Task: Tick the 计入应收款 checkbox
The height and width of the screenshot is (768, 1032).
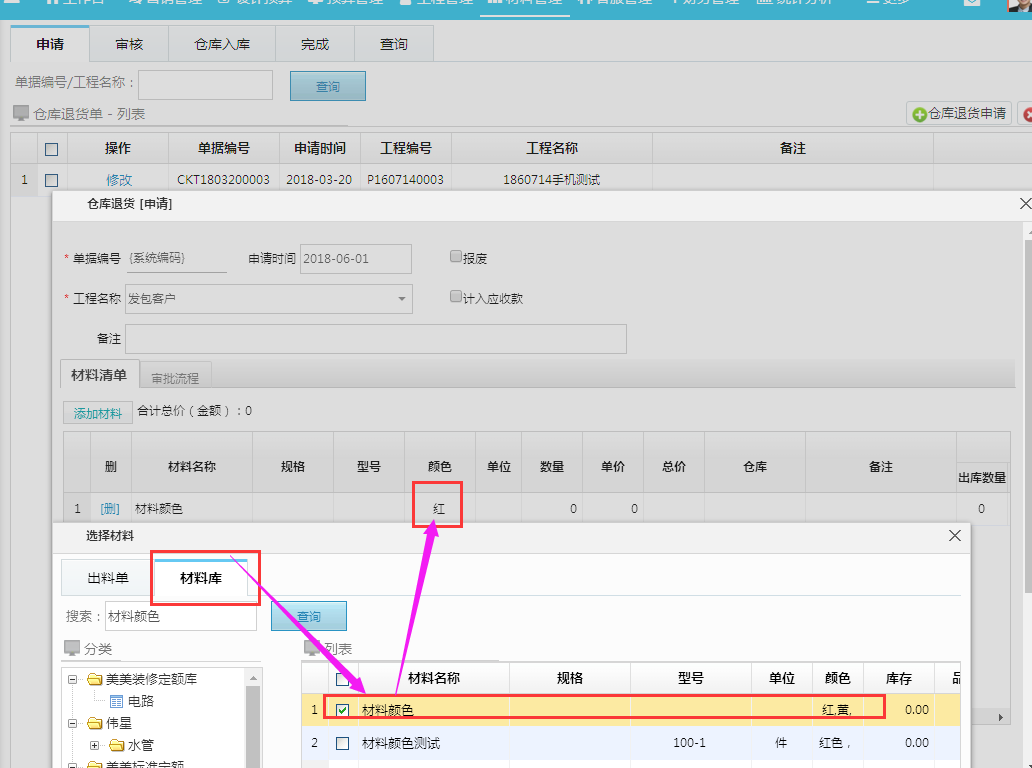Action: click(456, 297)
